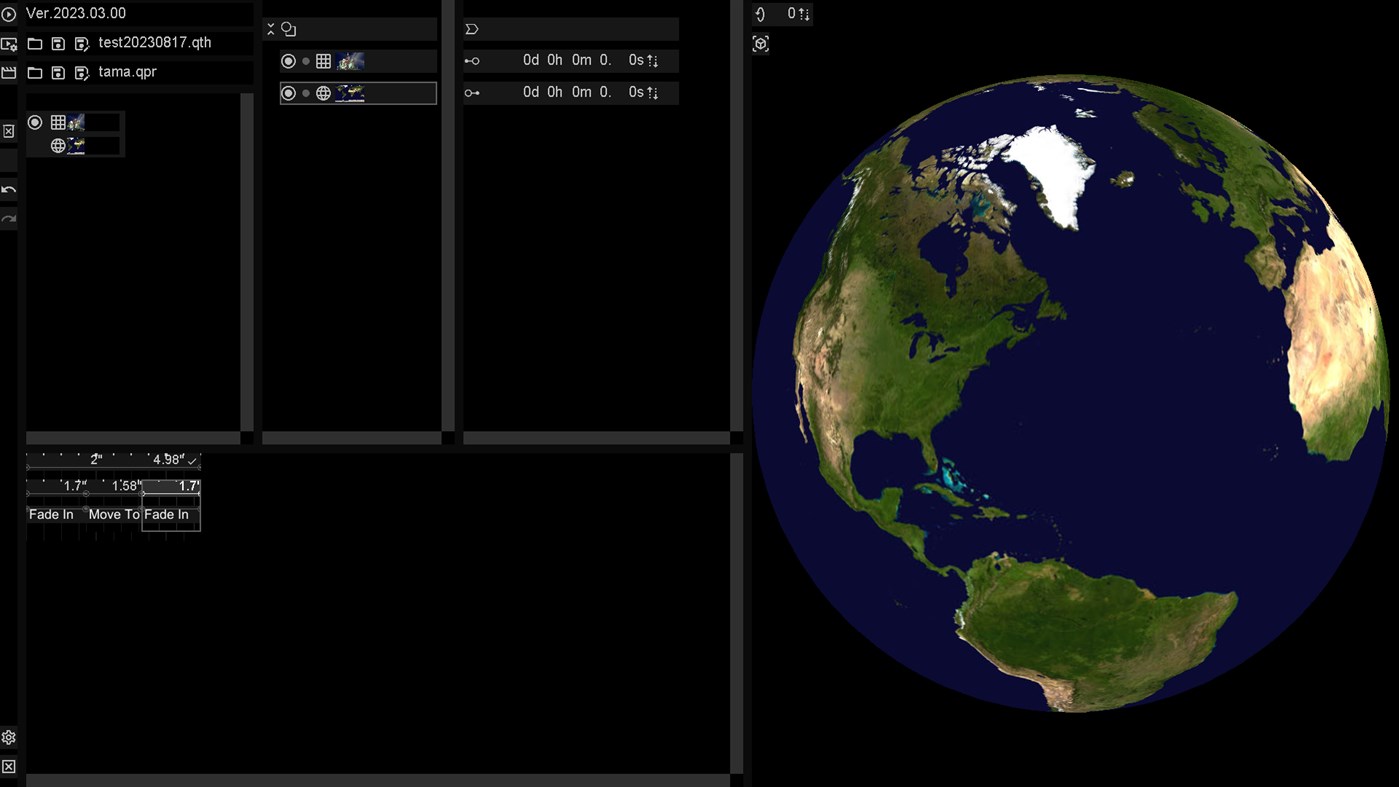Click the playback preview icon at top left
This screenshot has height=787, width=1399.
(9, 13)
